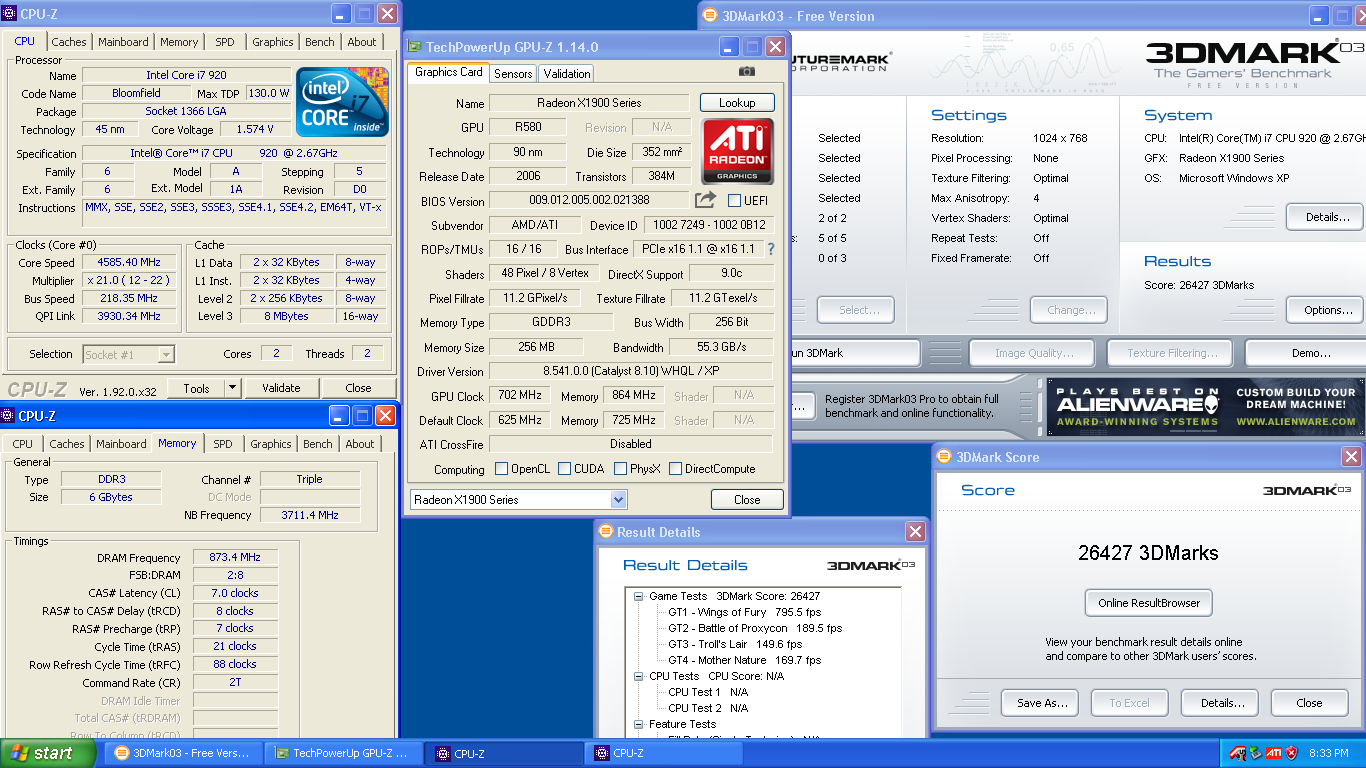Image resolution: width=1366 pixels, height=768 pixels.
Task: Collapse the CPU Tests tree node
Action: (x=637, y=676)
